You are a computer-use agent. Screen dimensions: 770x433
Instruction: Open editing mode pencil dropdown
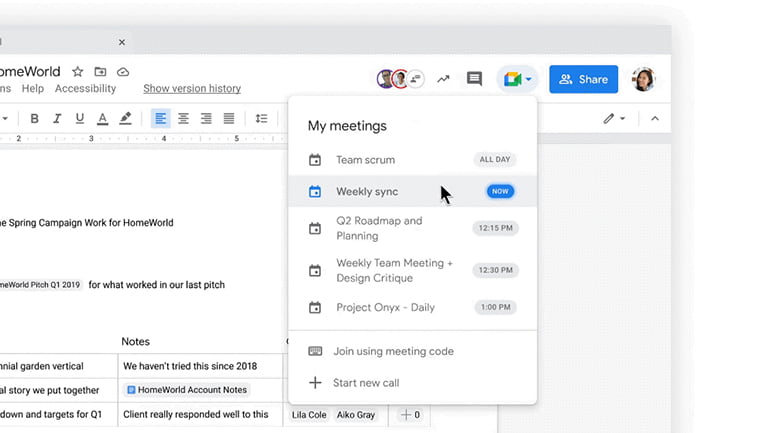(614, 118)
